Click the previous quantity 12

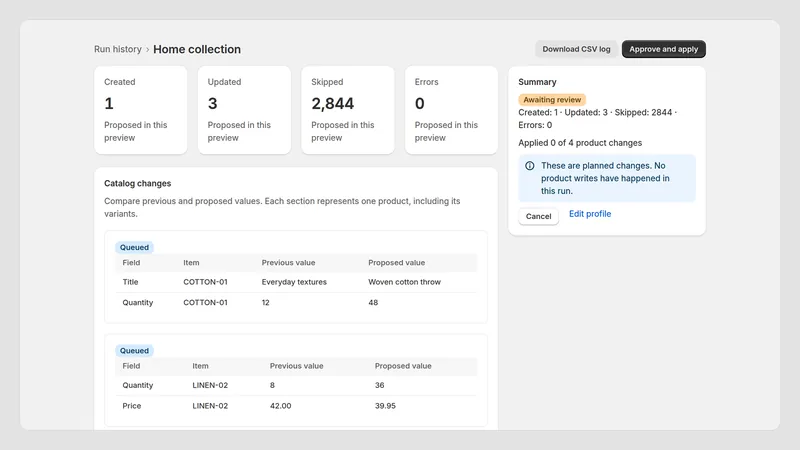[x=265, y=303]
